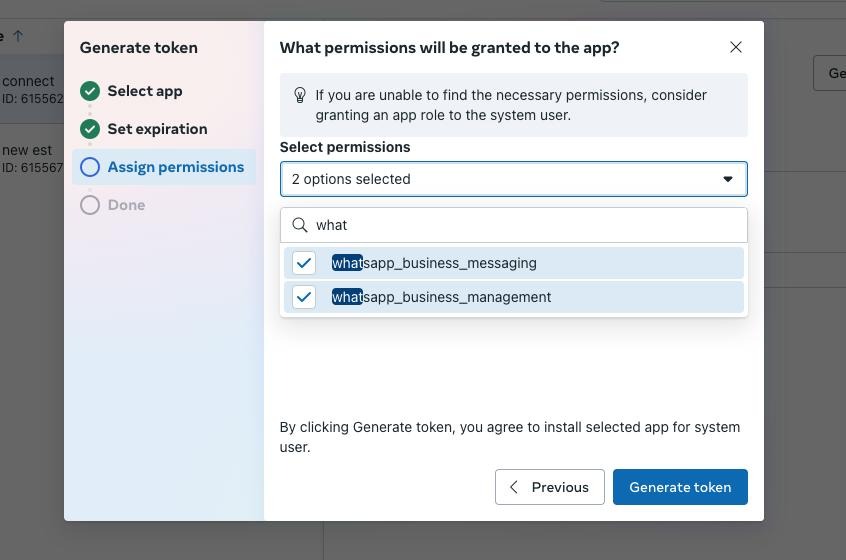This screenshot has width=846, height=560.
Task: Go back with the Previous button
Action: pos(549,487)
